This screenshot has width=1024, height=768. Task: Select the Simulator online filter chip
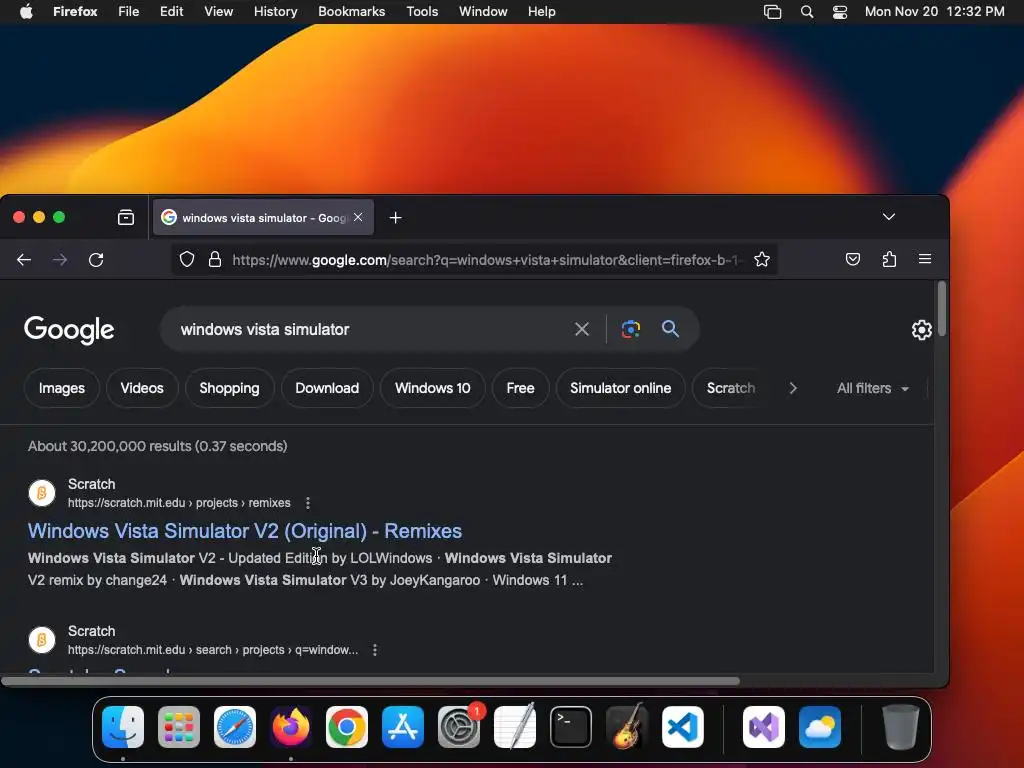(x=620, y=388)
